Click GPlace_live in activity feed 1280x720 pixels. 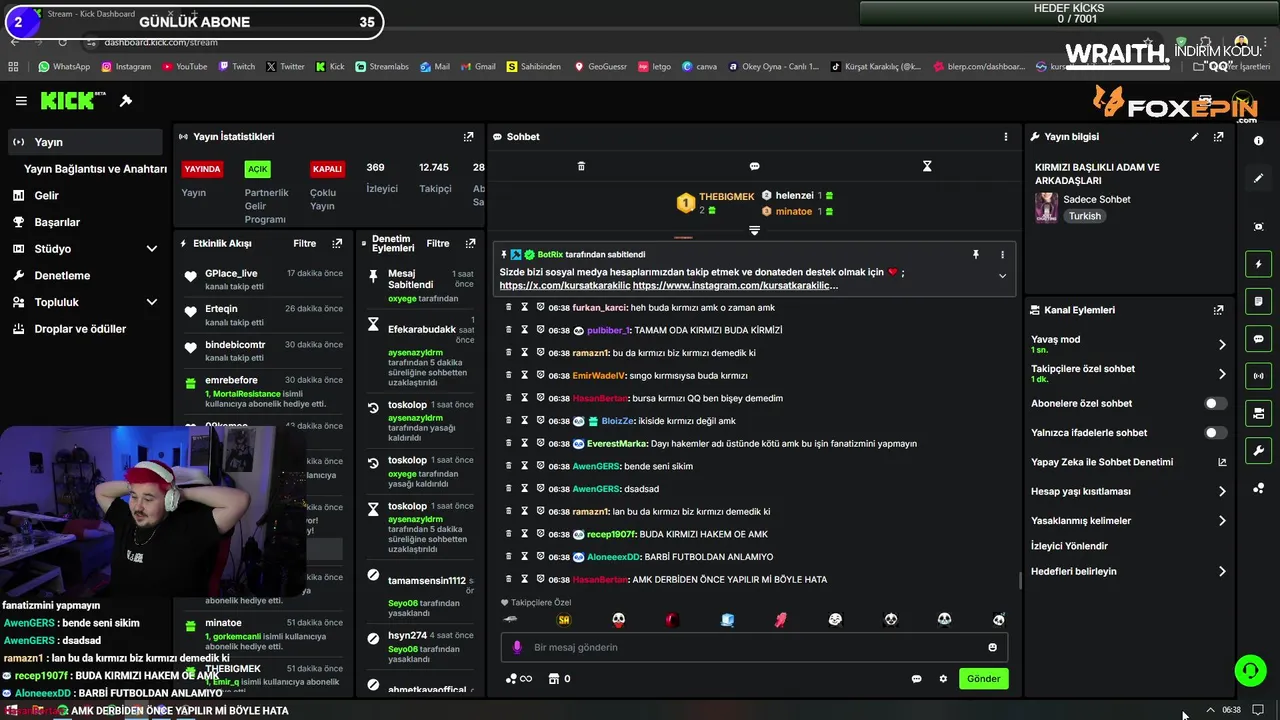point(231,273)
